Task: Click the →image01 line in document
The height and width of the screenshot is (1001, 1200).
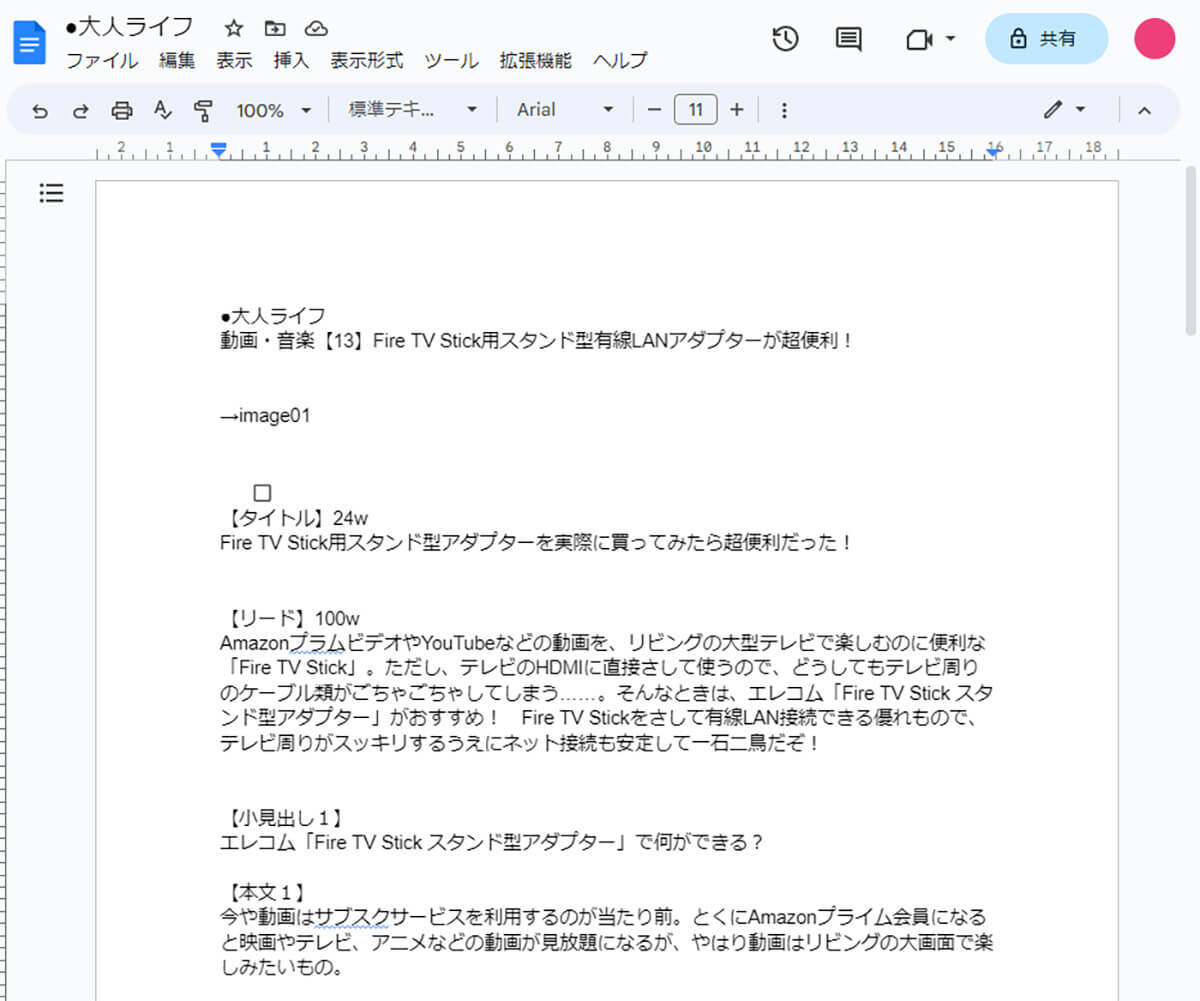Action: (x=265, y=416)
